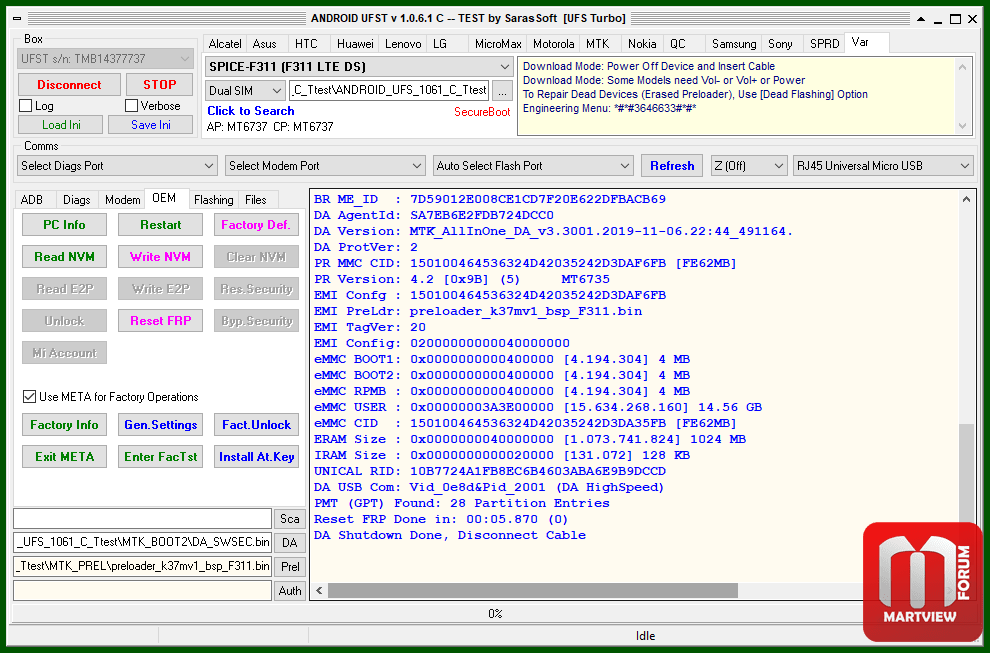990x653 pixels.
Task: Click the DA_SWSEC.bin path field
Action: (143, 542)
